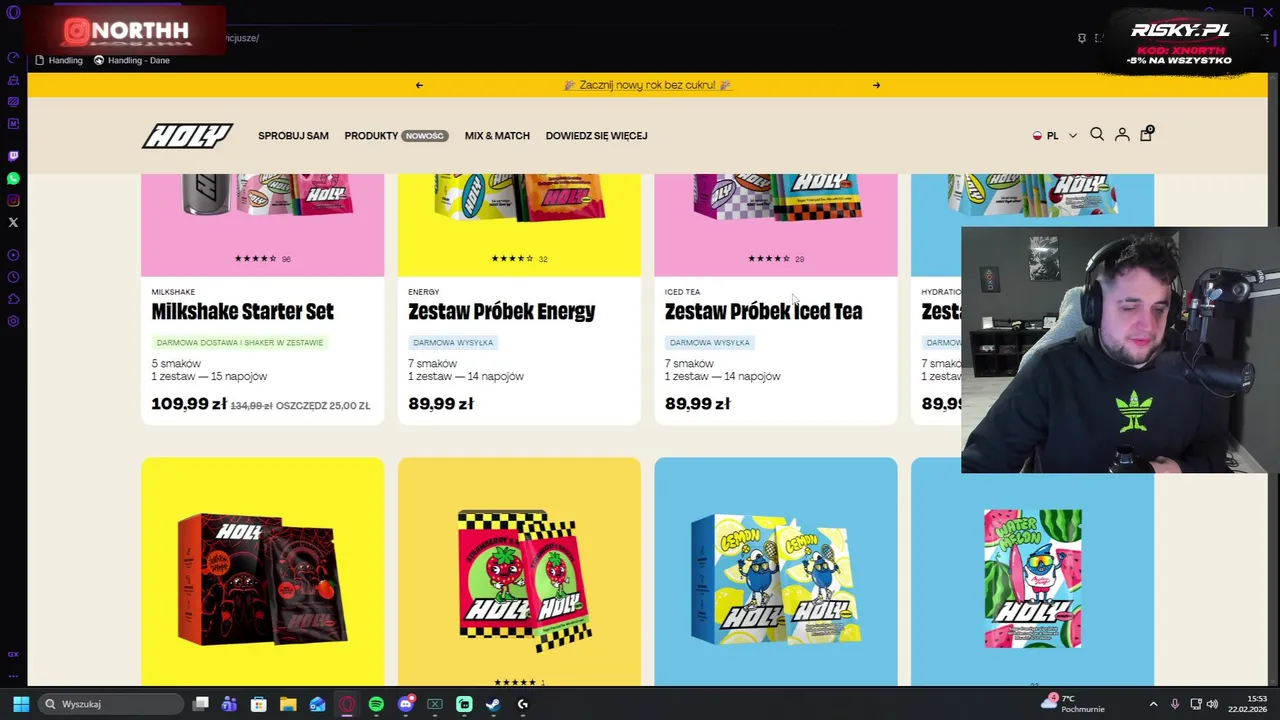The image size is (1280, 720).
Task: Search the HOLY store with magnifier icon
Action: click(1097, 134)
